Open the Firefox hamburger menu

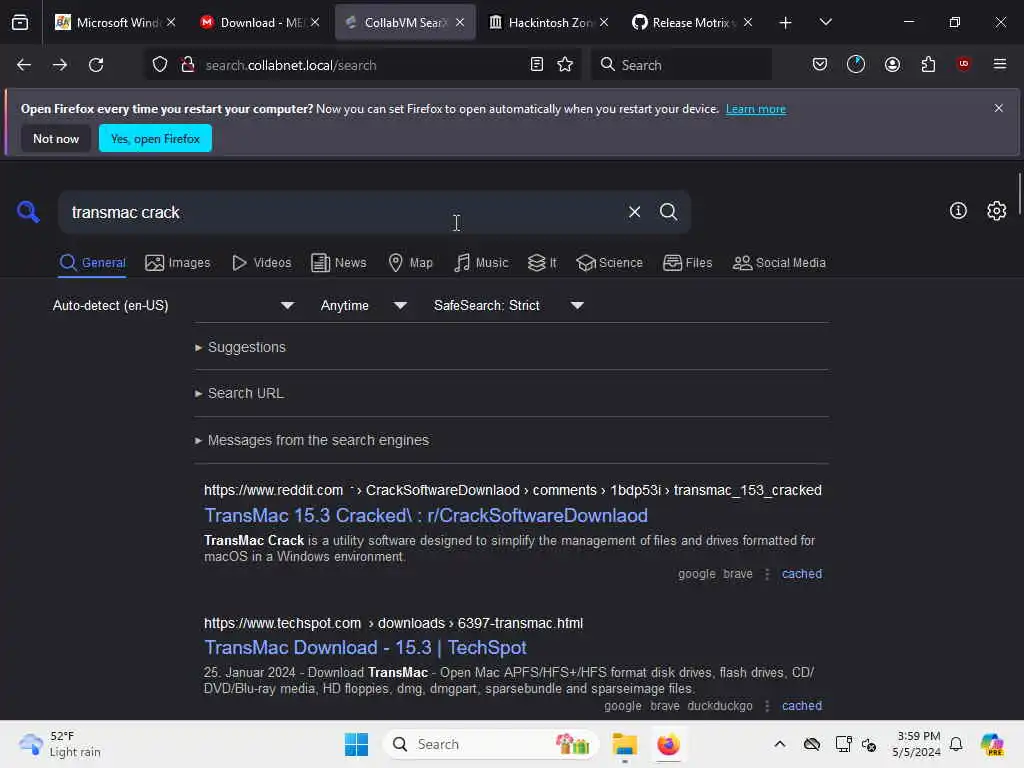point(999,64)
